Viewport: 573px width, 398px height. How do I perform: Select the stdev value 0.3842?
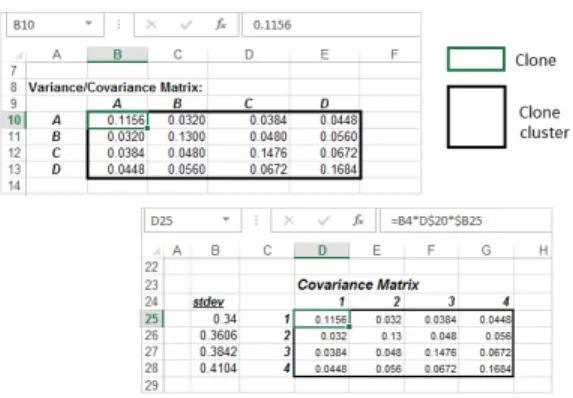tap(215, 352)
